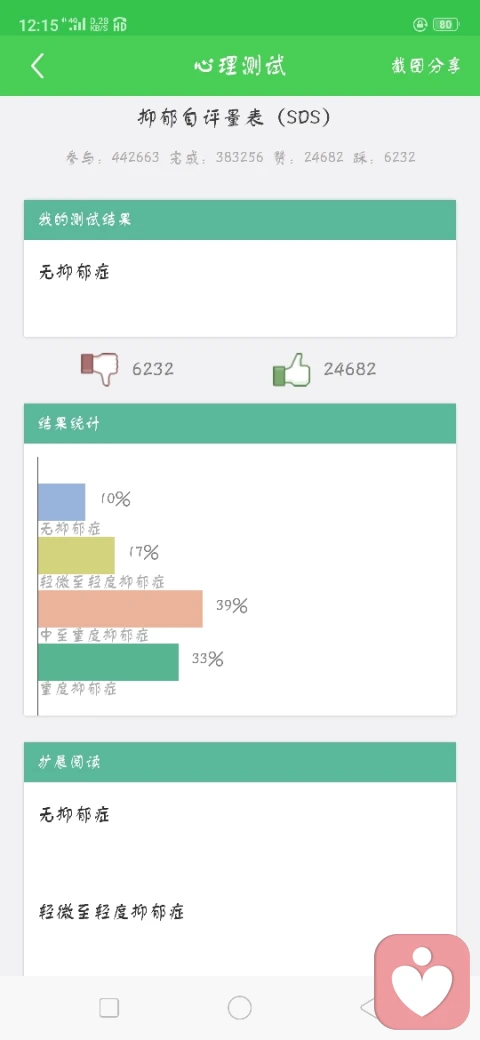Select the 结果统计 section header

[240, 423]
